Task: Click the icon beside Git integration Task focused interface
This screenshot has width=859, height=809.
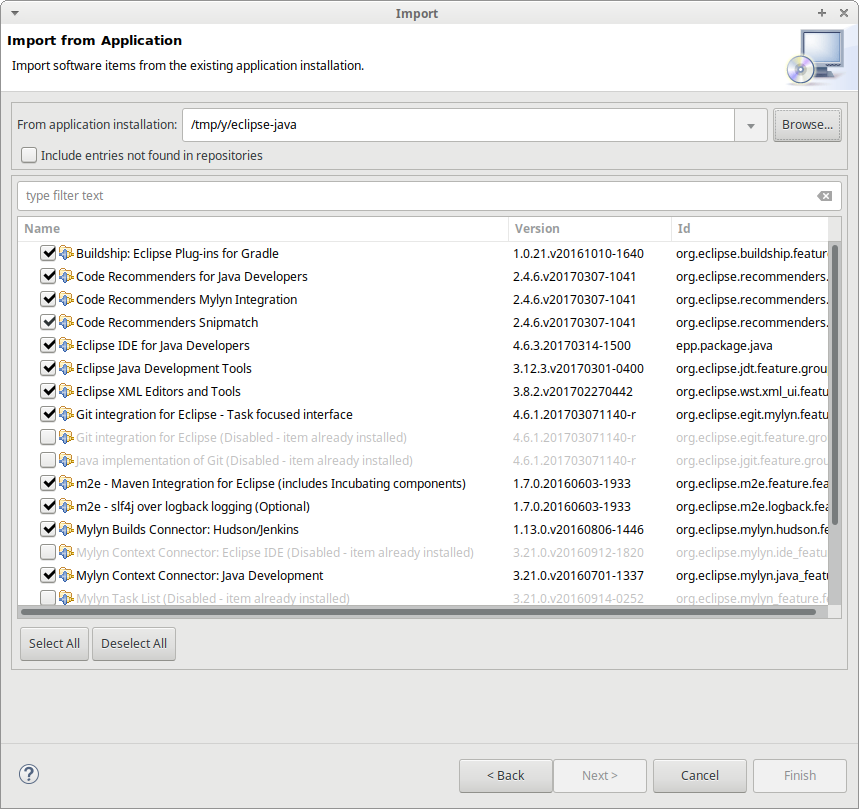Action: pyautogui.click(x=66, y=414)
